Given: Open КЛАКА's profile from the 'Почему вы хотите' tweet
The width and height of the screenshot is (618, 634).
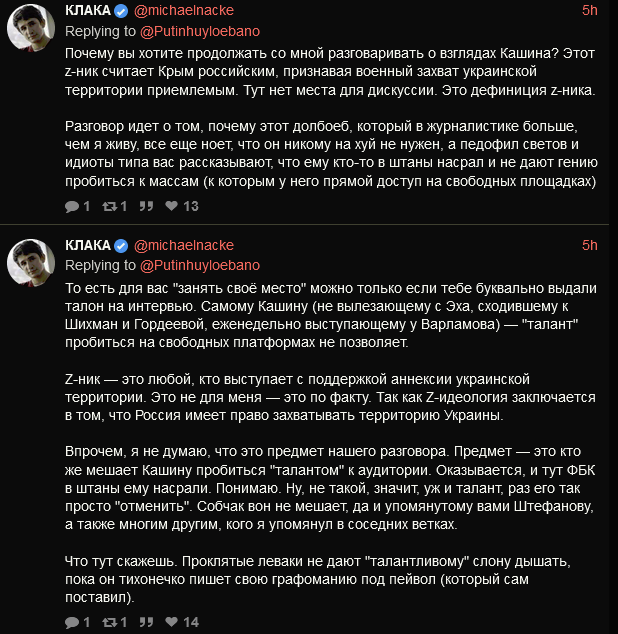Looking at the screenshot, I should pos(87,11).
